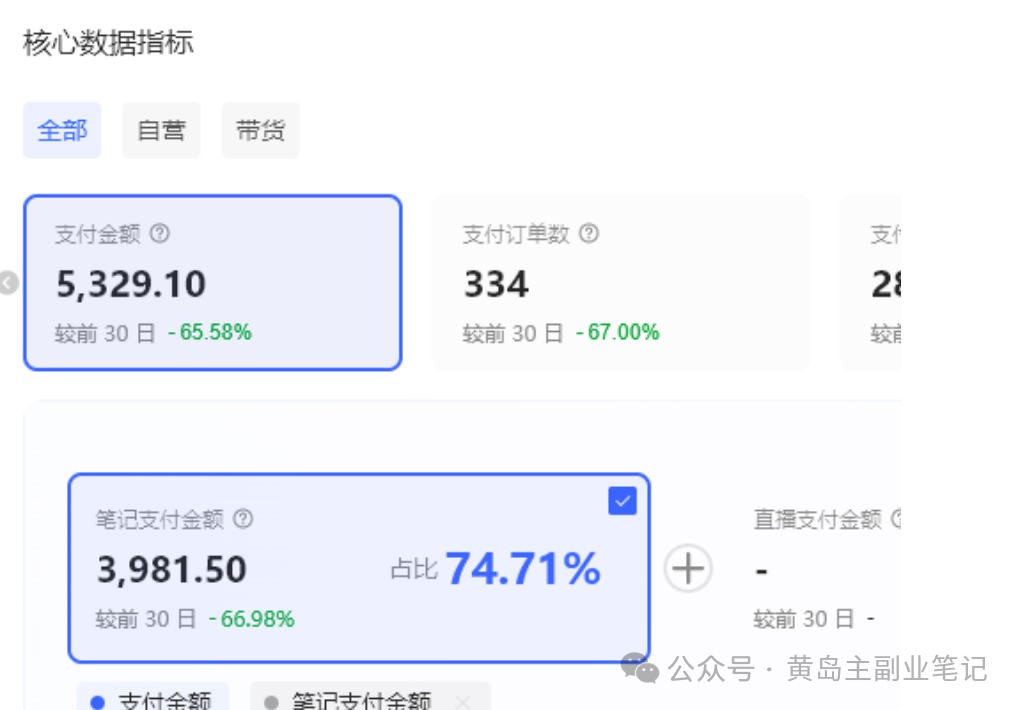1020x710 pixels.
Task: Click the left carousel arrow
Action: tap(8, 282)
